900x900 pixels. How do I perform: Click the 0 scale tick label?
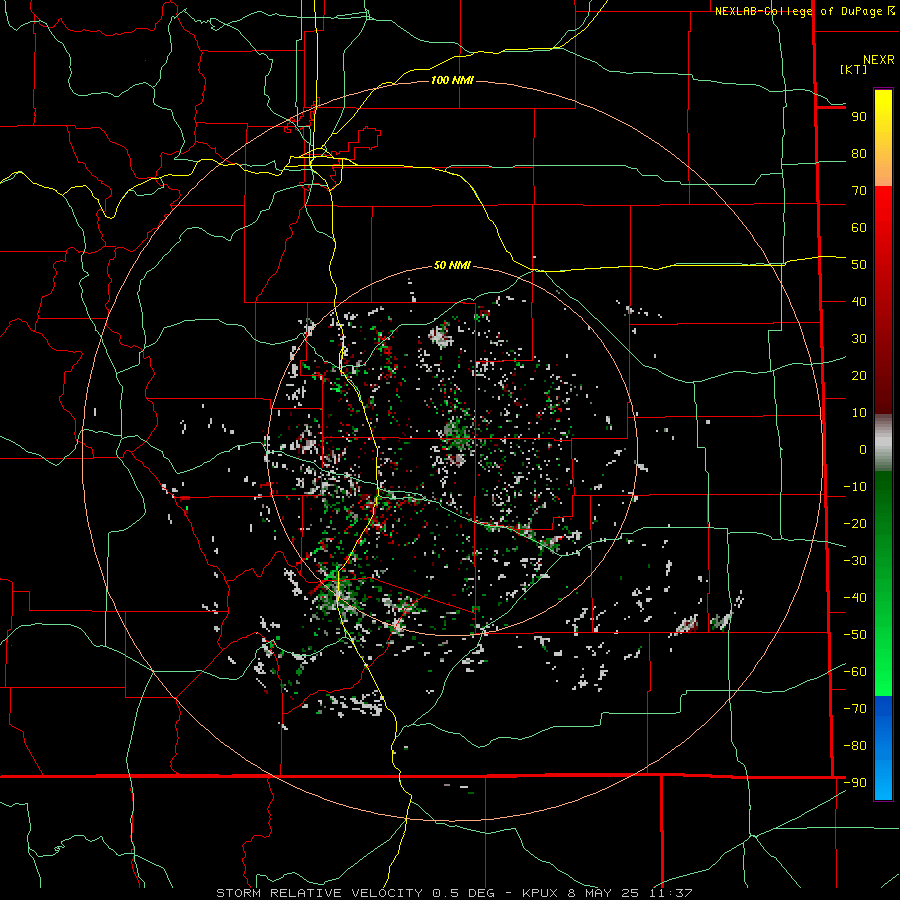click(863, 450)
